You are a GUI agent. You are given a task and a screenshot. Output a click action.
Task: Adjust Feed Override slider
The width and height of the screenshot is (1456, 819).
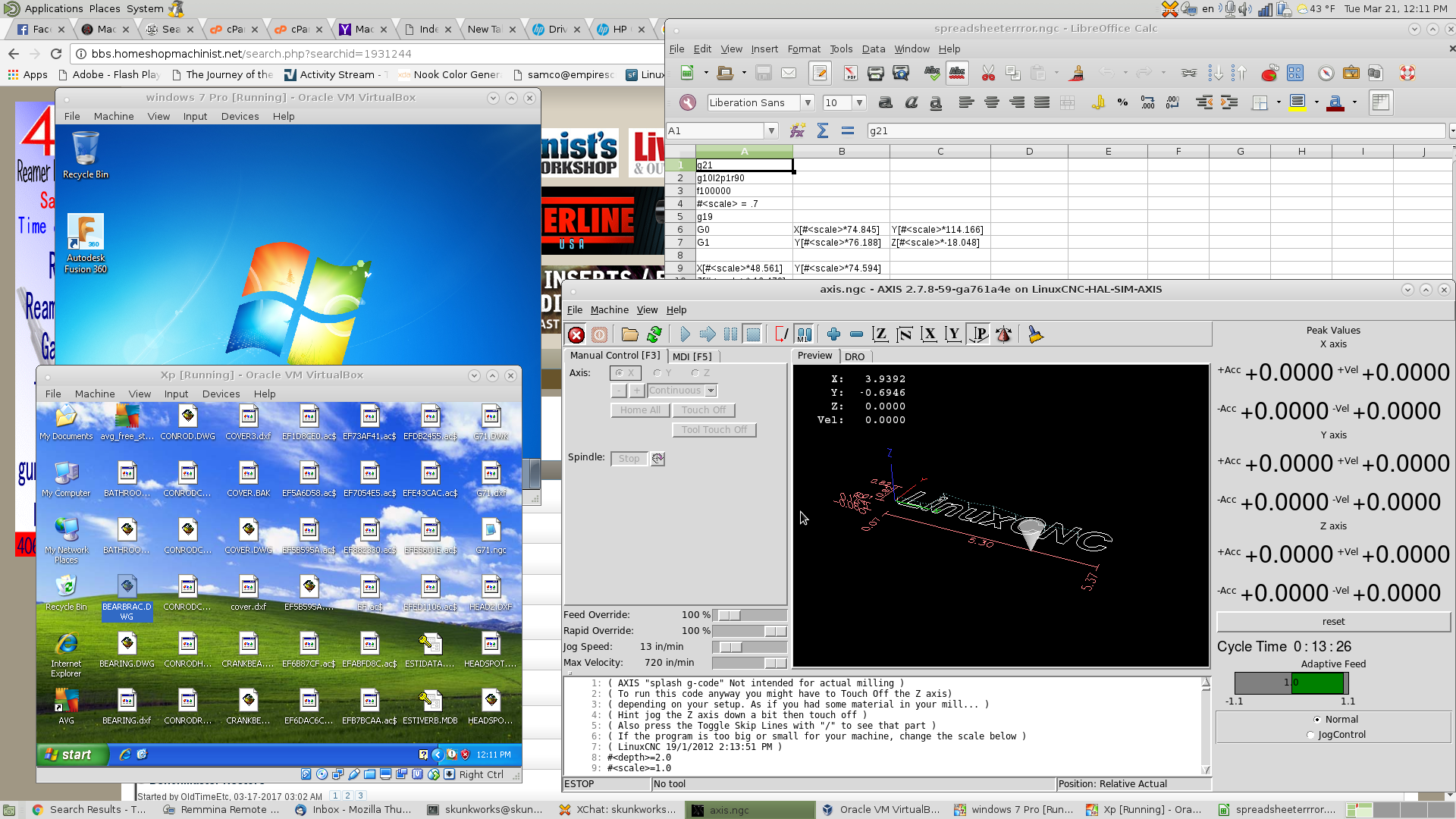pos(749,615)
